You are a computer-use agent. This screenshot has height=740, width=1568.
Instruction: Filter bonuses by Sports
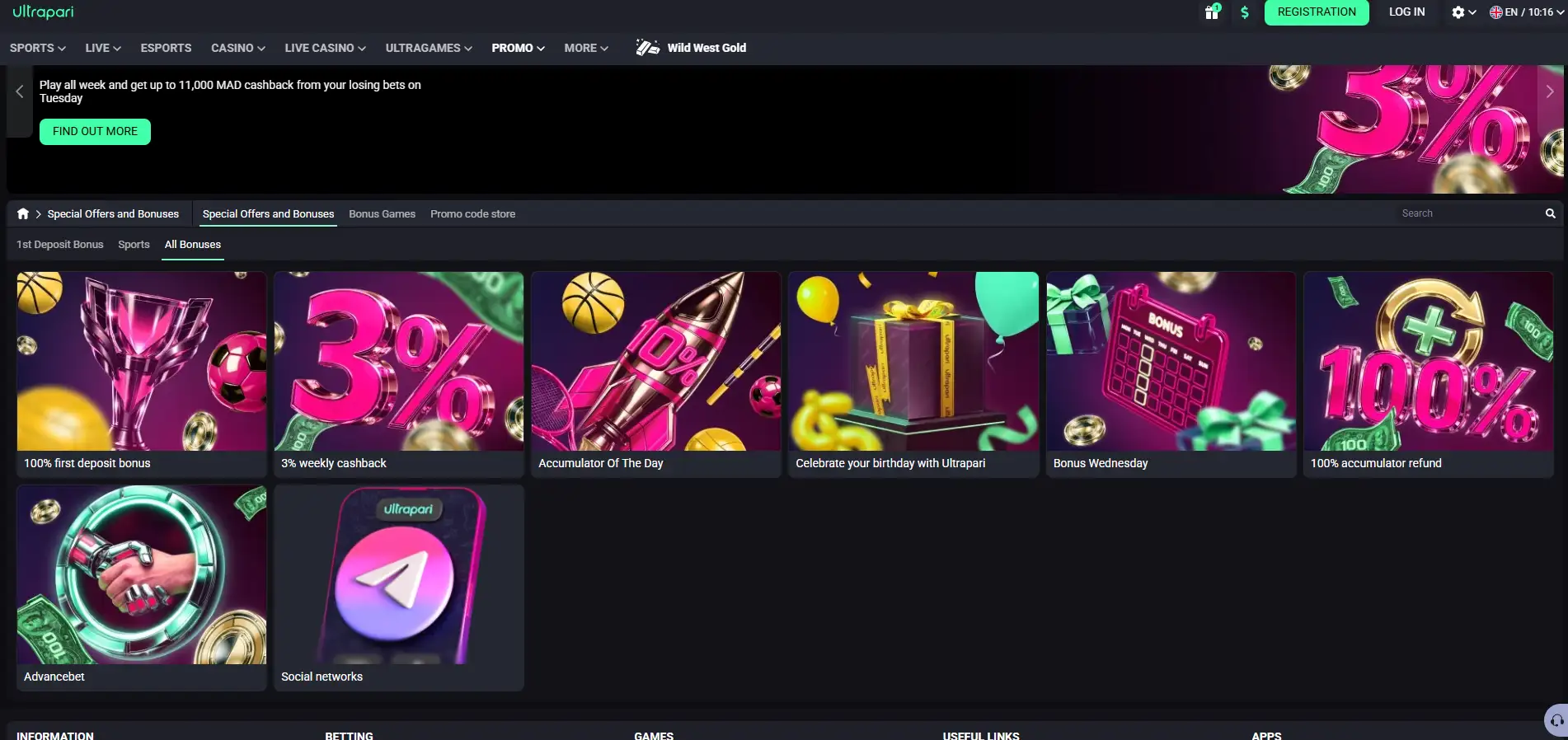[134, 245]
